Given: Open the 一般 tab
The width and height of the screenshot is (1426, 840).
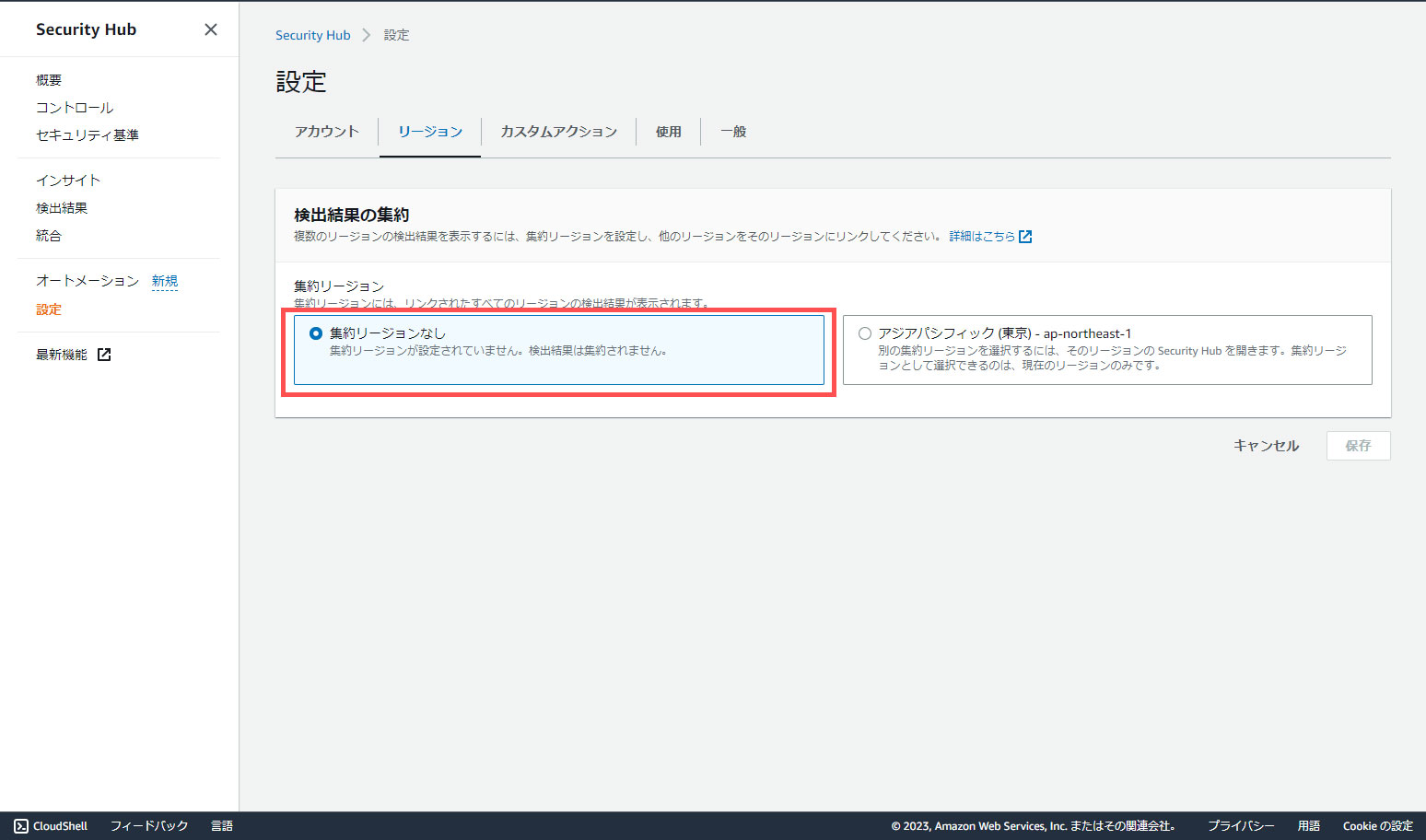Looking at the screenshot, I should point(733,132).
